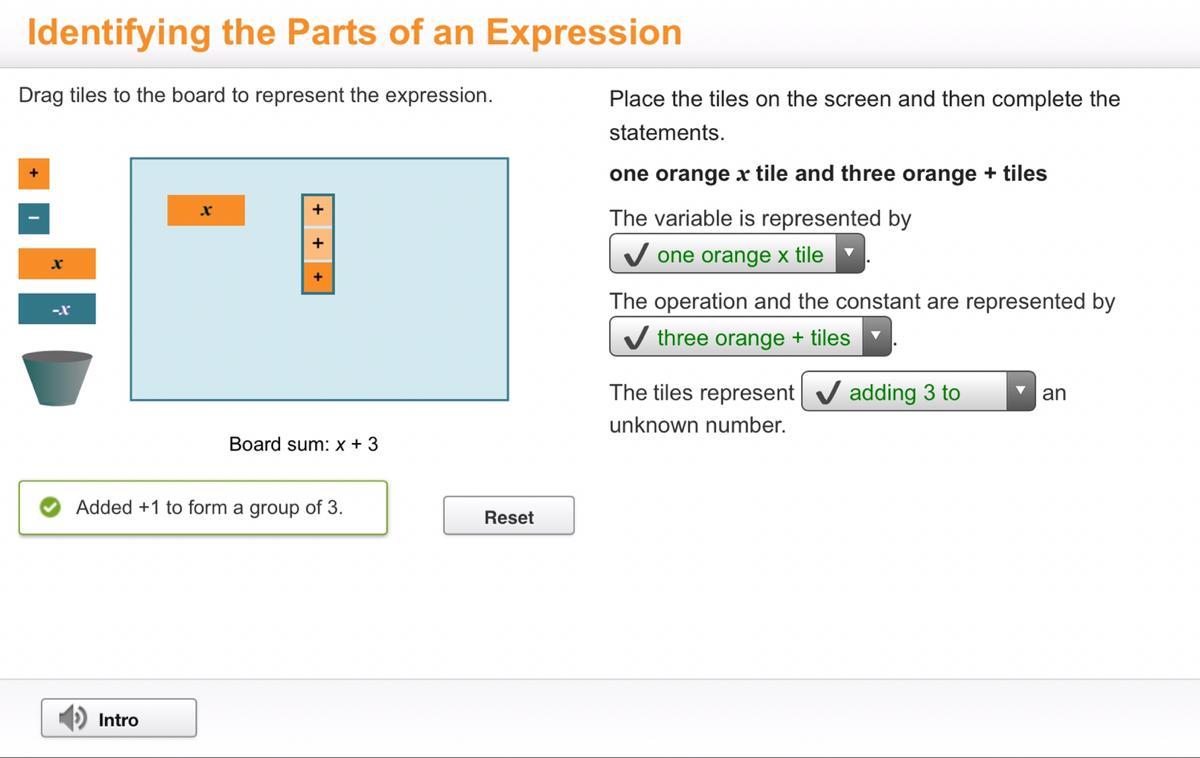Open the 'adding 3 to' dropdown arrow

tap(1020, 392)
